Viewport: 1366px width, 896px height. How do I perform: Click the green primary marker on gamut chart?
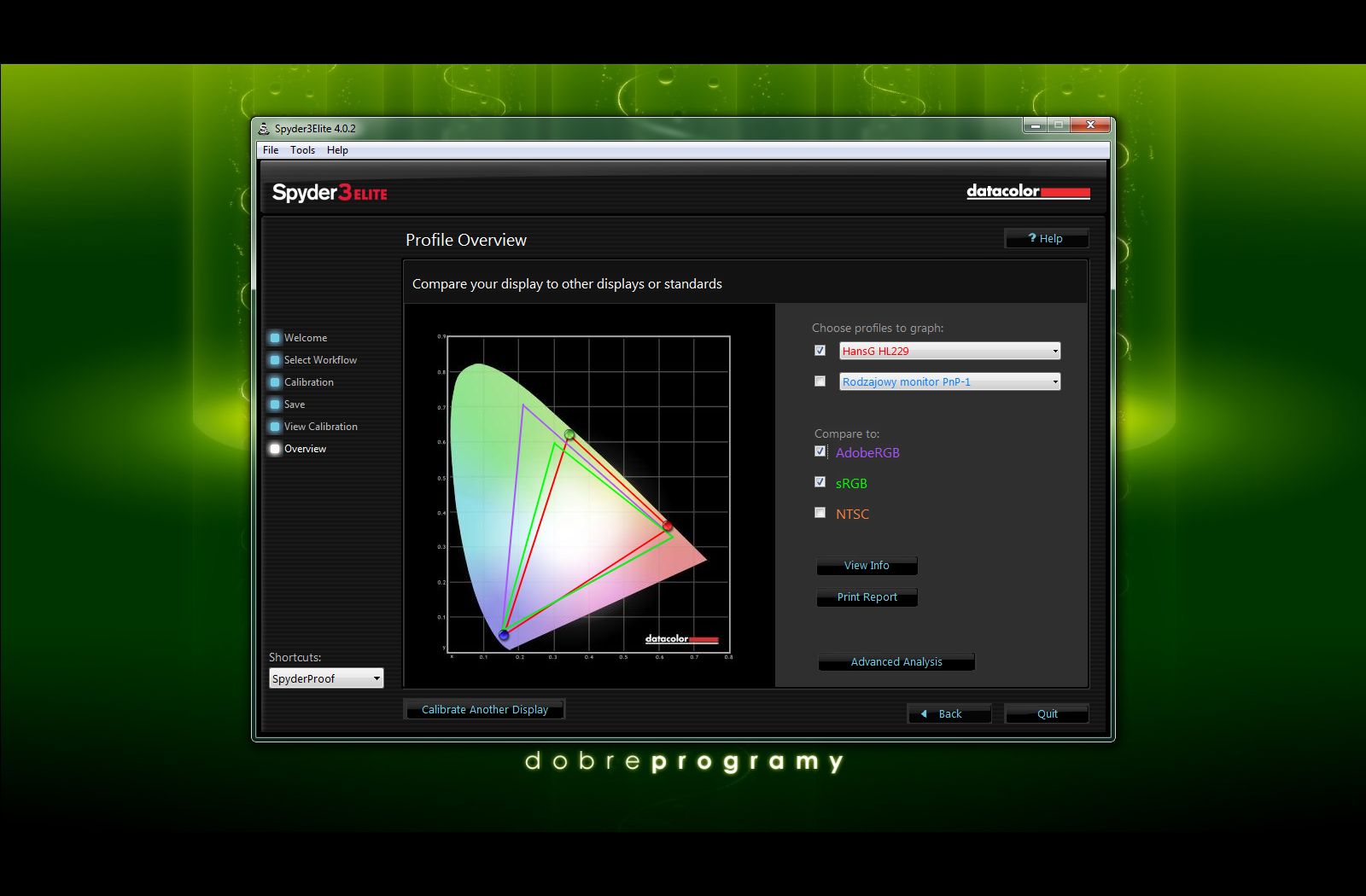coord(569,435)
